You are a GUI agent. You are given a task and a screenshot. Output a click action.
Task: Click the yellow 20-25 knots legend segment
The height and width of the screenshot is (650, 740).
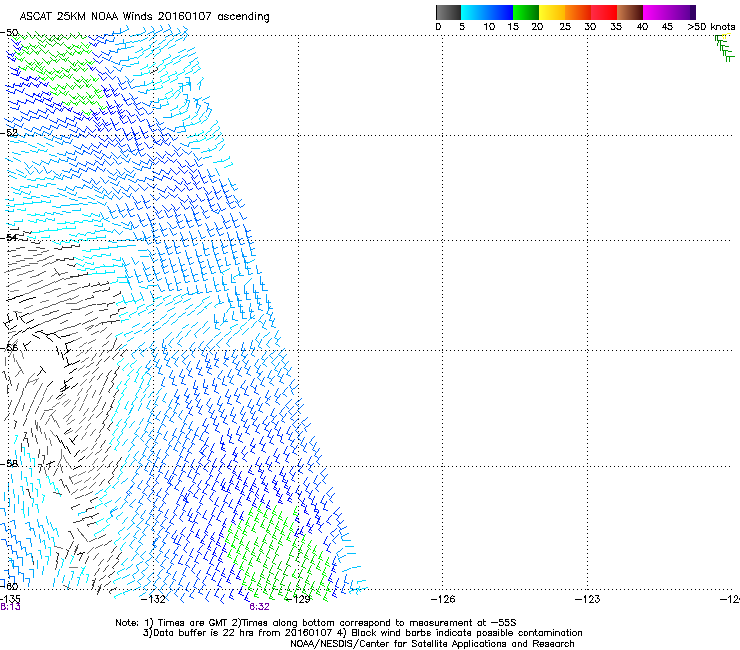click(x=551, y=12)
